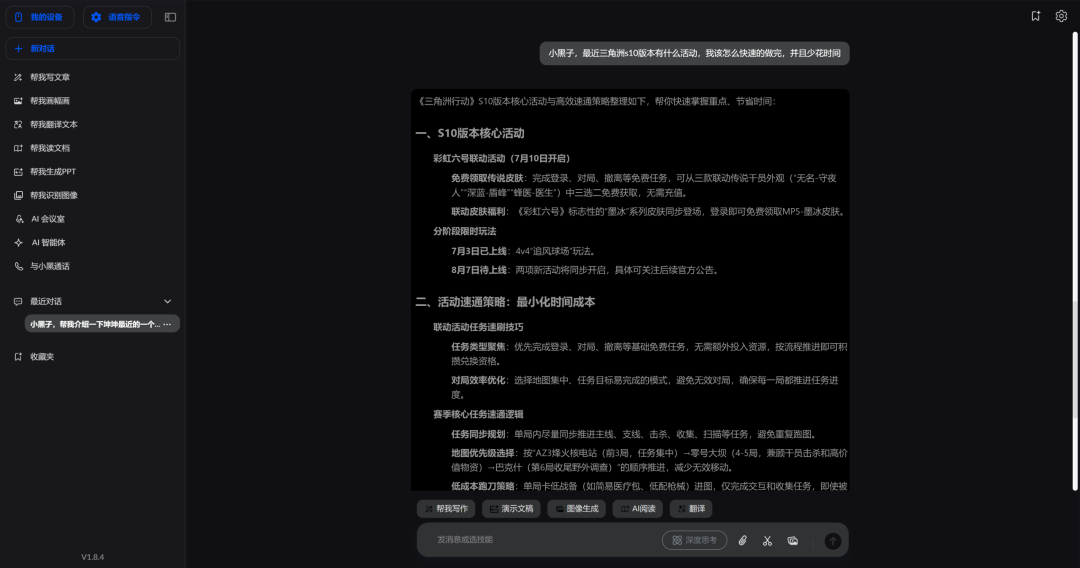Click text 任务类型聚焦
This screenshot has height=568, width=1080.
coord(478,347)
